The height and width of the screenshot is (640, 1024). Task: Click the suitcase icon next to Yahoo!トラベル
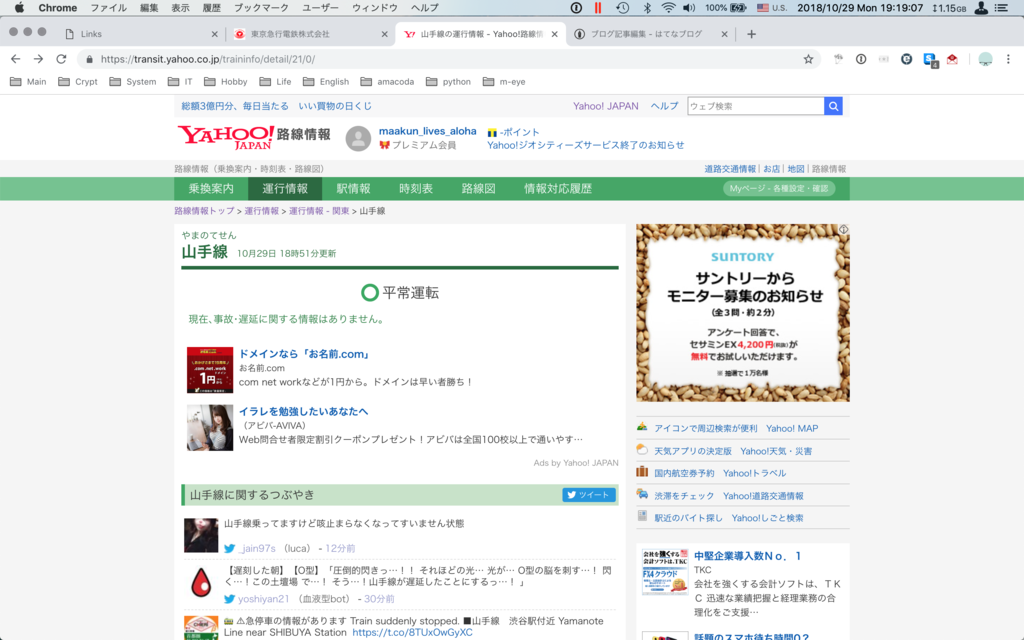click(642, 472)
